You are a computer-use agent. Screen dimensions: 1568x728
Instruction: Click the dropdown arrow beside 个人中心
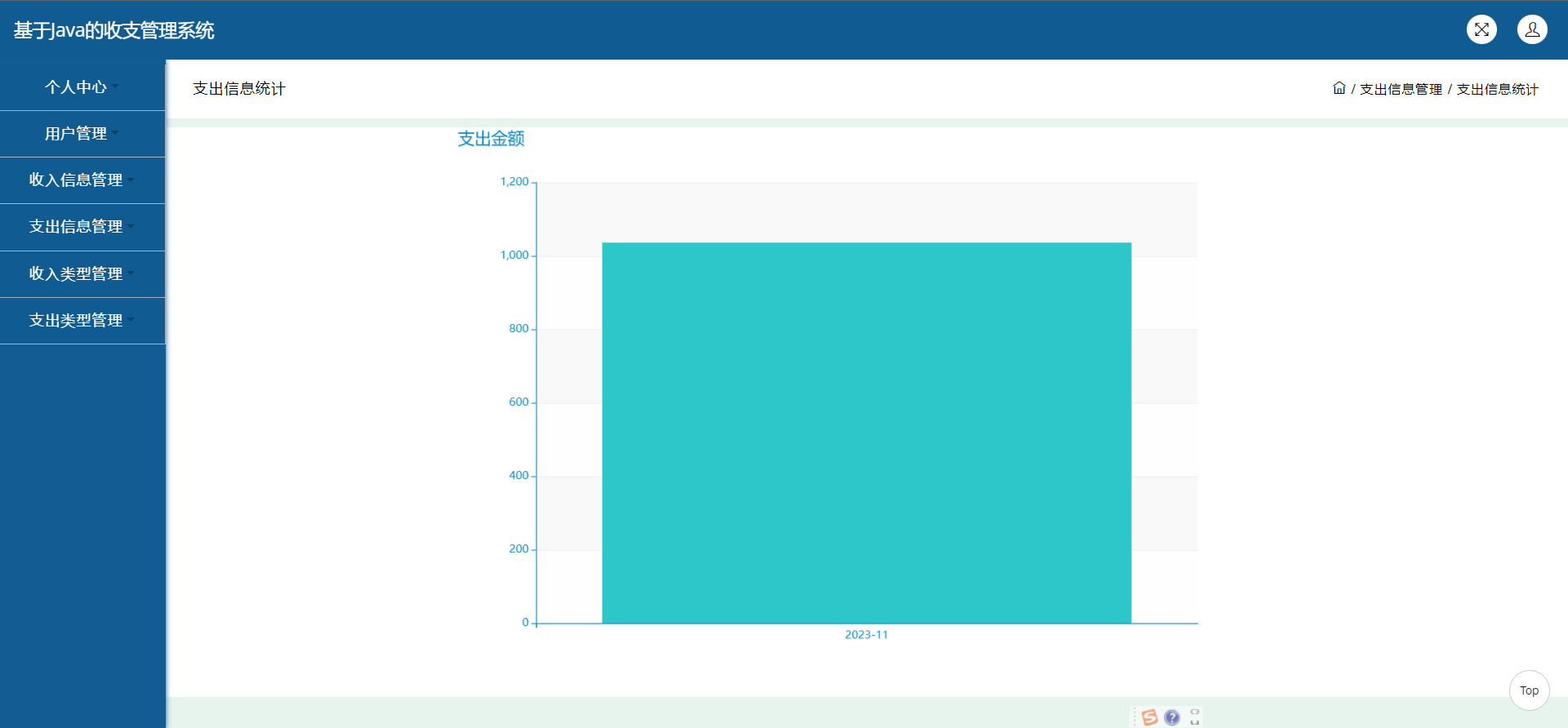[115, 87]
